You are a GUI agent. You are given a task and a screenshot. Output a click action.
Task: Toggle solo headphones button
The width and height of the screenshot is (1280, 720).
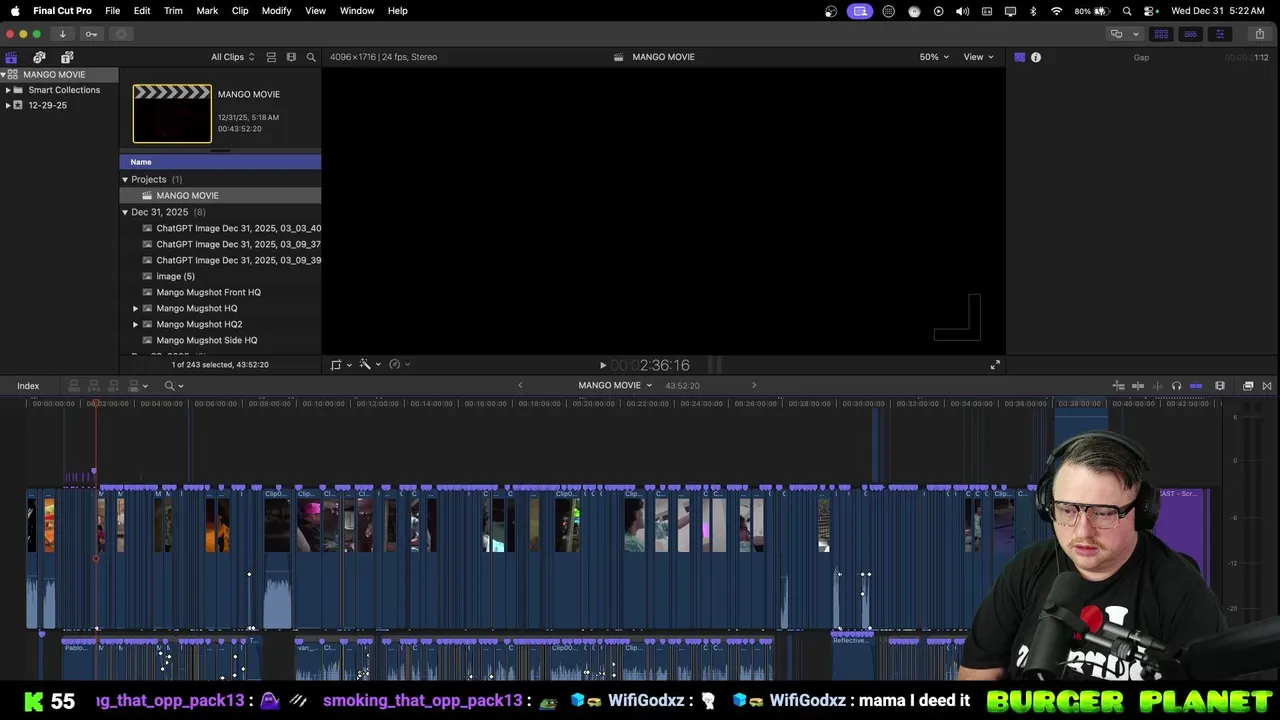1176,386
